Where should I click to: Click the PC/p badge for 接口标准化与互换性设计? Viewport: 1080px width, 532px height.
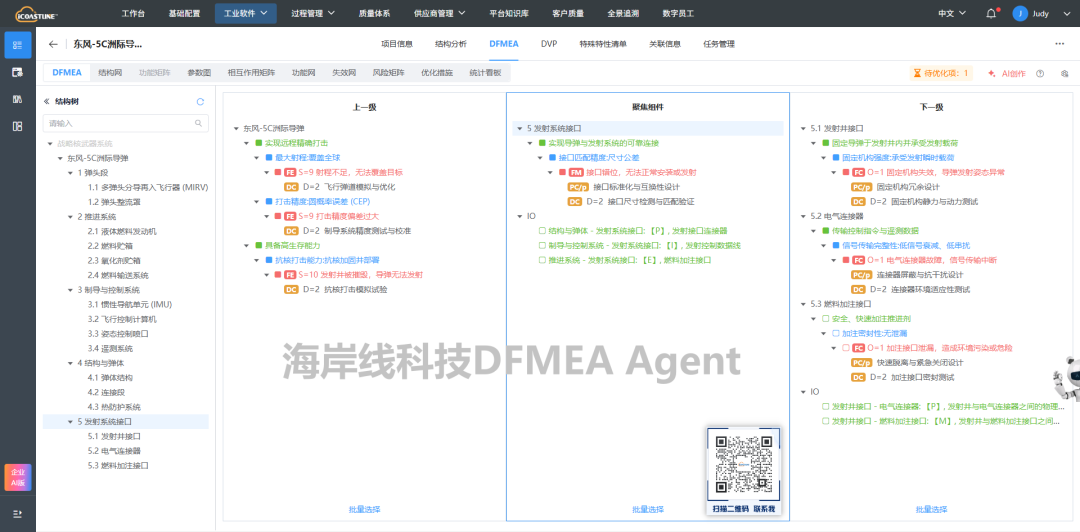(x=577, y=187)
